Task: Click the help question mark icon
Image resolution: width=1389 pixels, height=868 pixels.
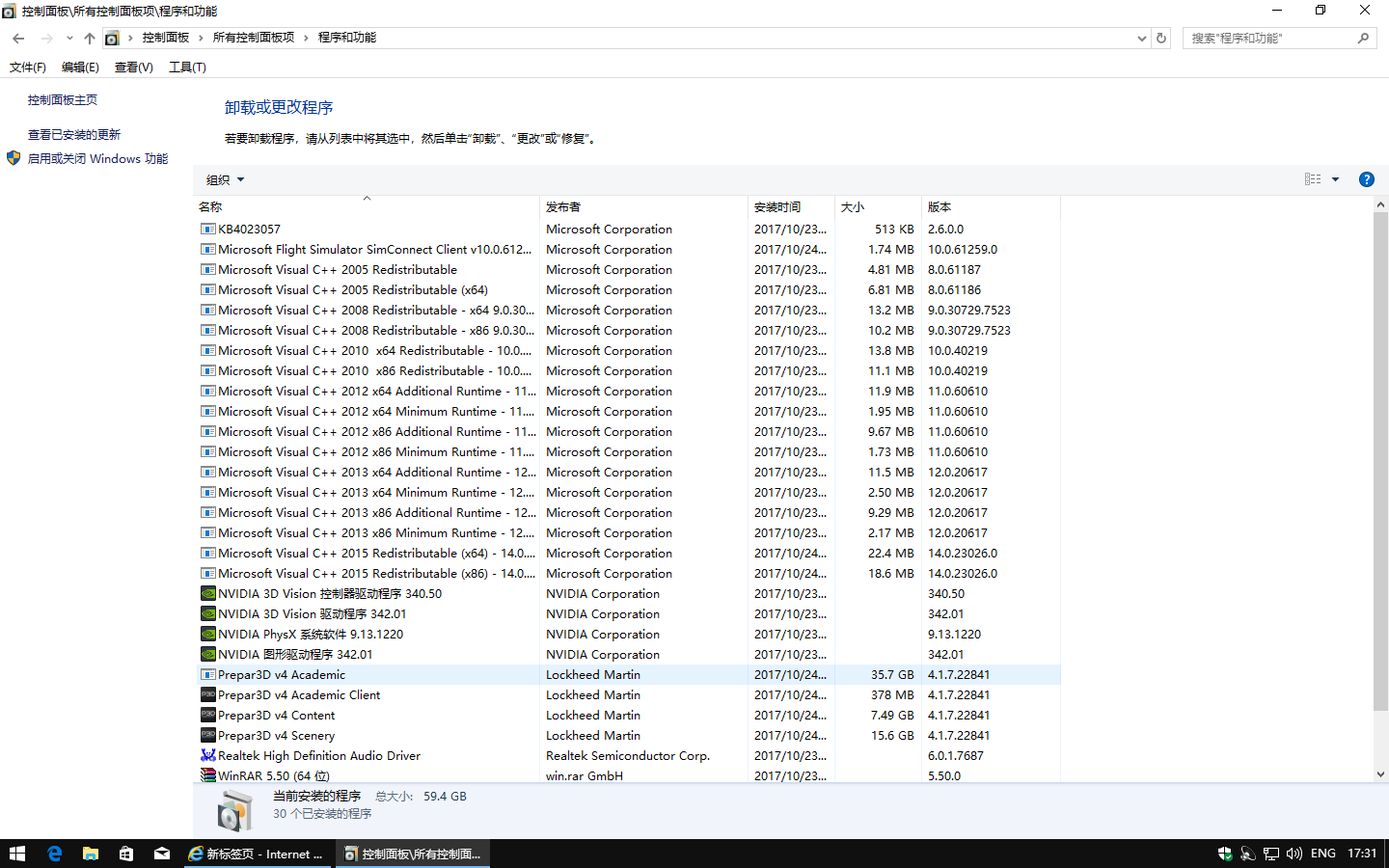Action: pos(1366,179)
